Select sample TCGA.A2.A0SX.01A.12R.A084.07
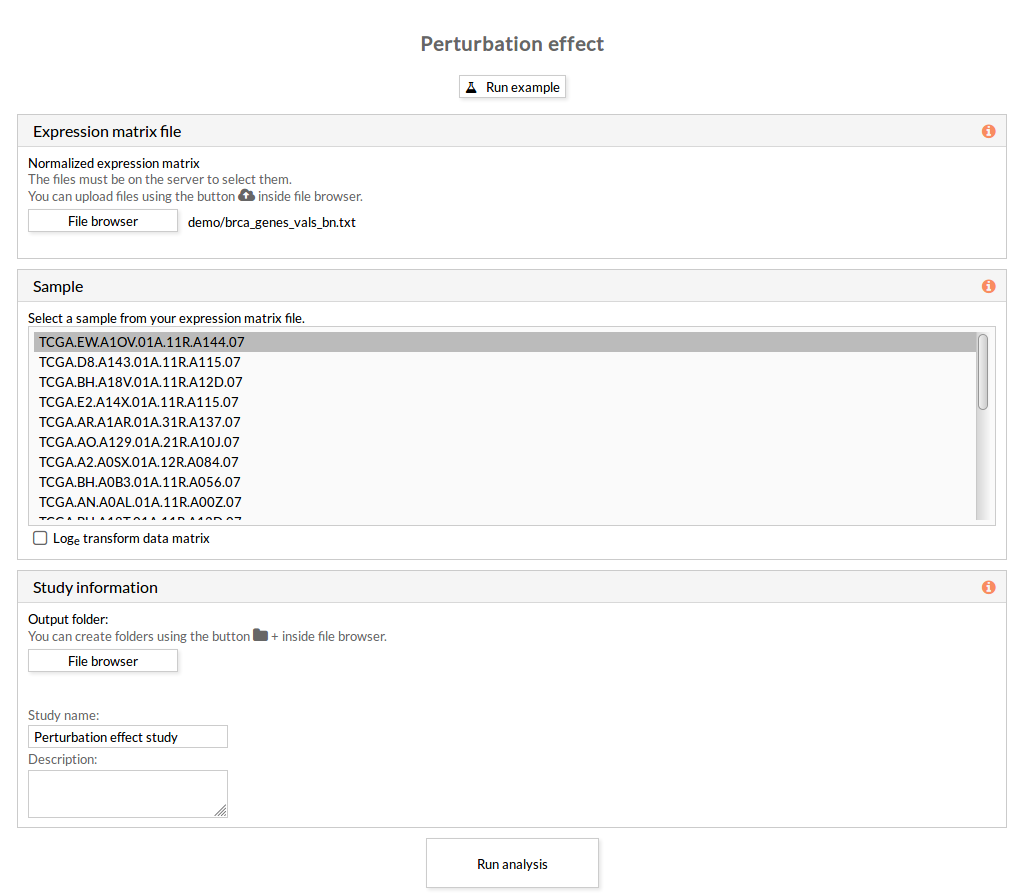The image size is (1034, 895). coord(139,462)
